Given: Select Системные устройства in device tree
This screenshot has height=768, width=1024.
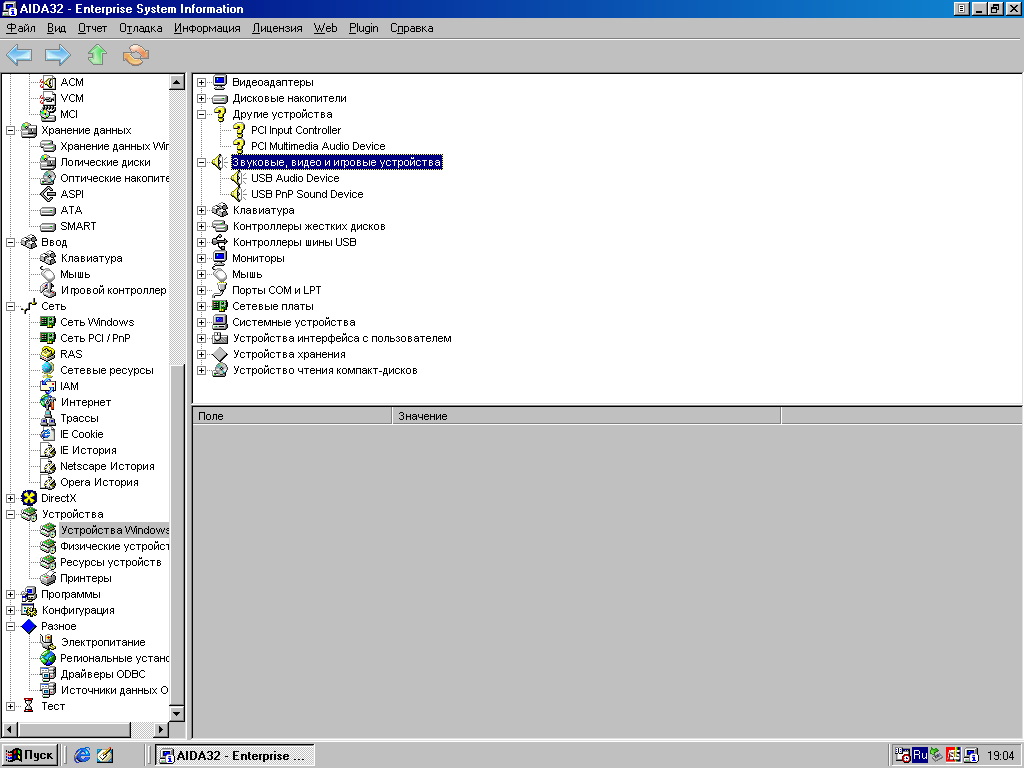Looking at the screenshot, I should (294, 323).
